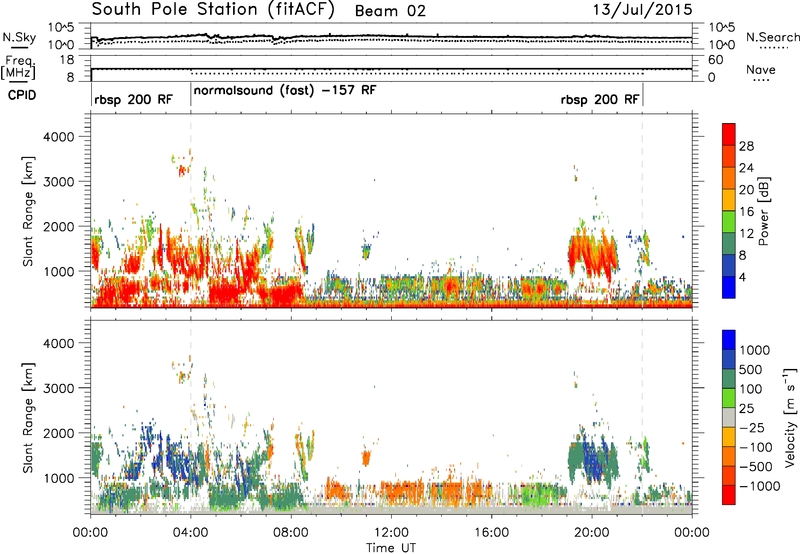
Task: Click the '-1000' label on Velocity colorbar
Action: [759, 486]
